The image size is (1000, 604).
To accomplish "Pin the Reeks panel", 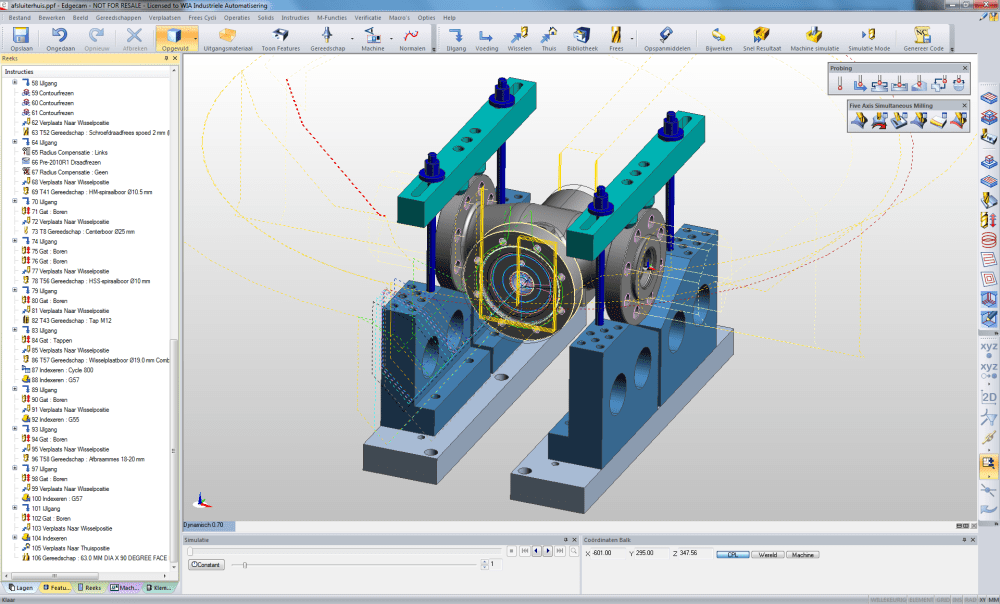I will [x=166, y=58].
